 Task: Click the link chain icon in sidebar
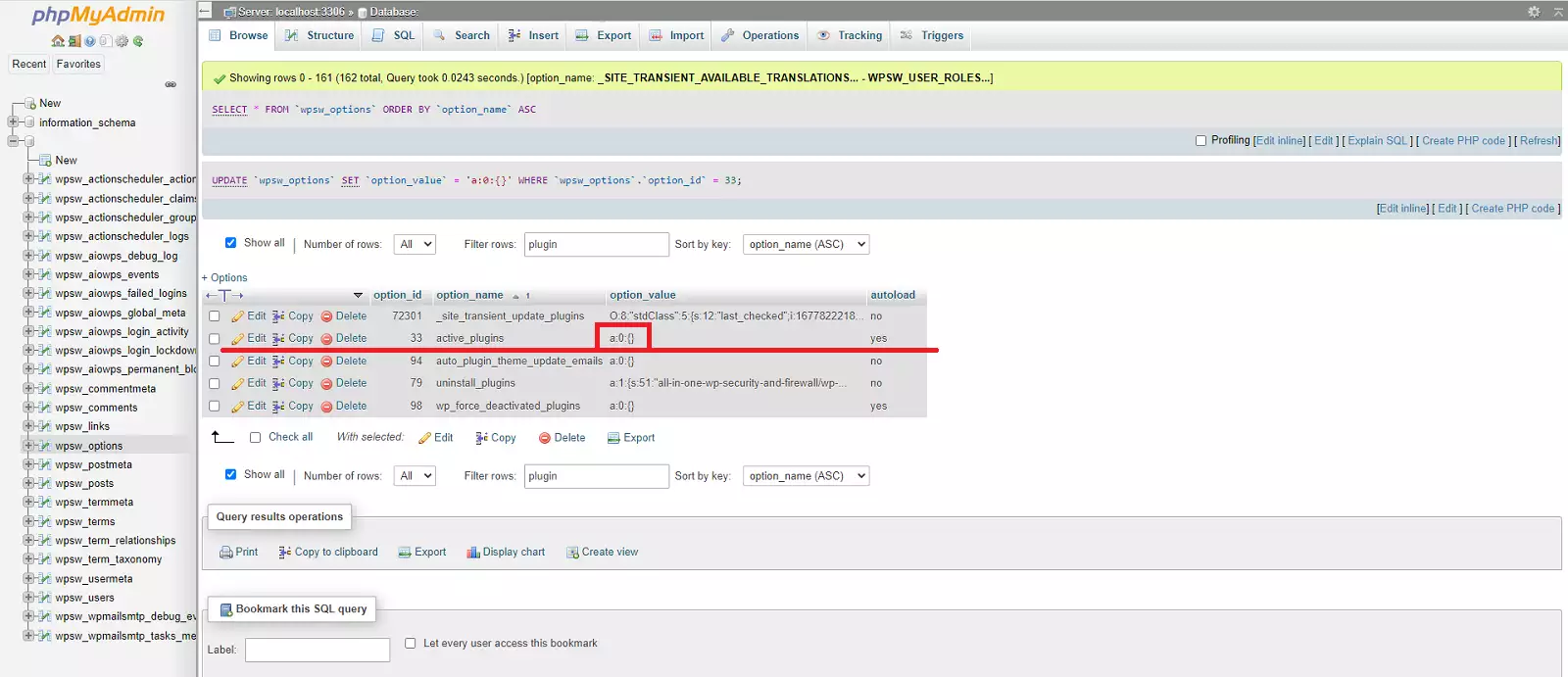(171, 84)
